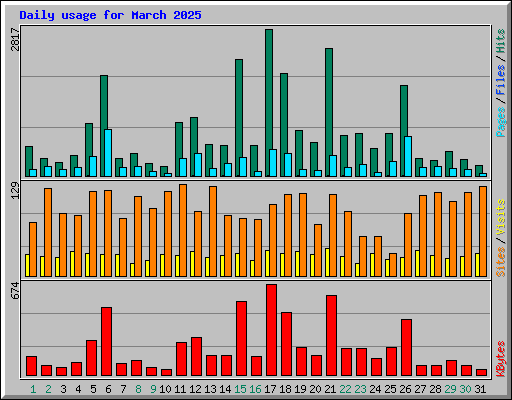Select day 2 on the date axis
512x400 pixels.
[48, 389]
